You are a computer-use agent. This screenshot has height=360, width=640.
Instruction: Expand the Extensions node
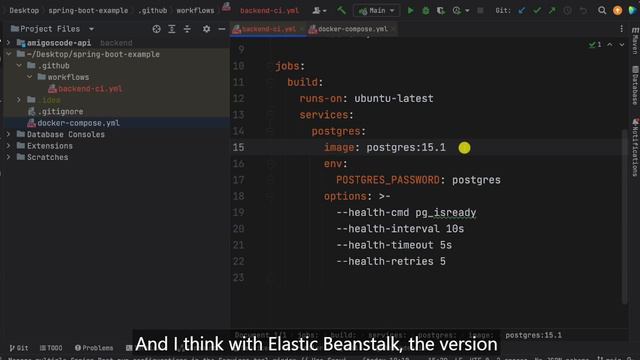pos(8,145)
